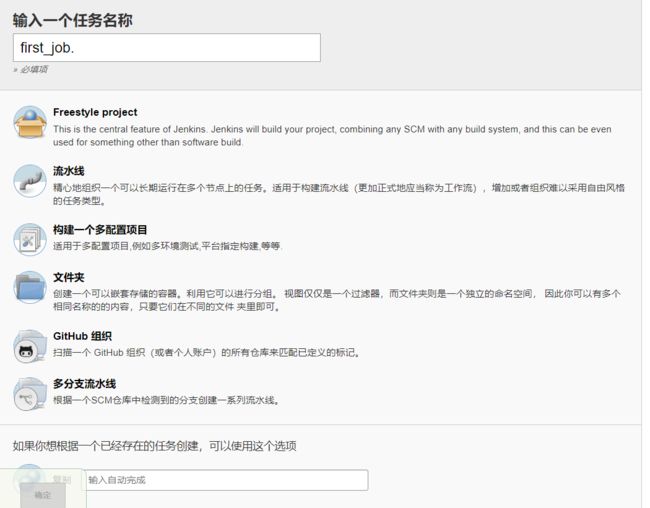Click the 如果你想根据一个已经存在的任务创建 label
The image size is (650, 508).
[x=154, y=446]
